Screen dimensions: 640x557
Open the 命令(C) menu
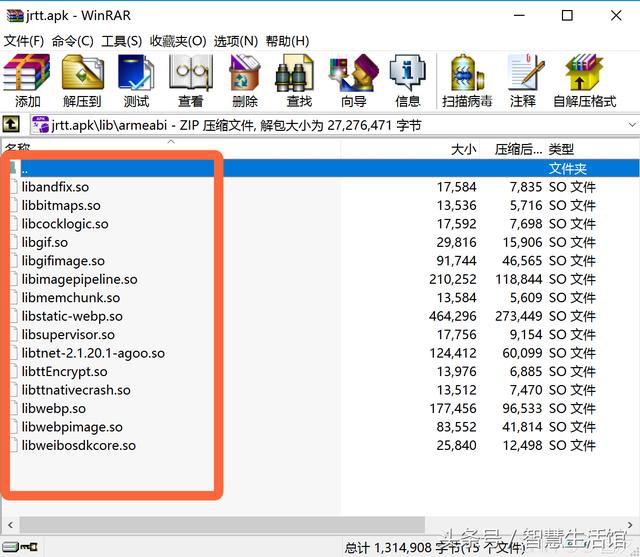click(73, 41)
